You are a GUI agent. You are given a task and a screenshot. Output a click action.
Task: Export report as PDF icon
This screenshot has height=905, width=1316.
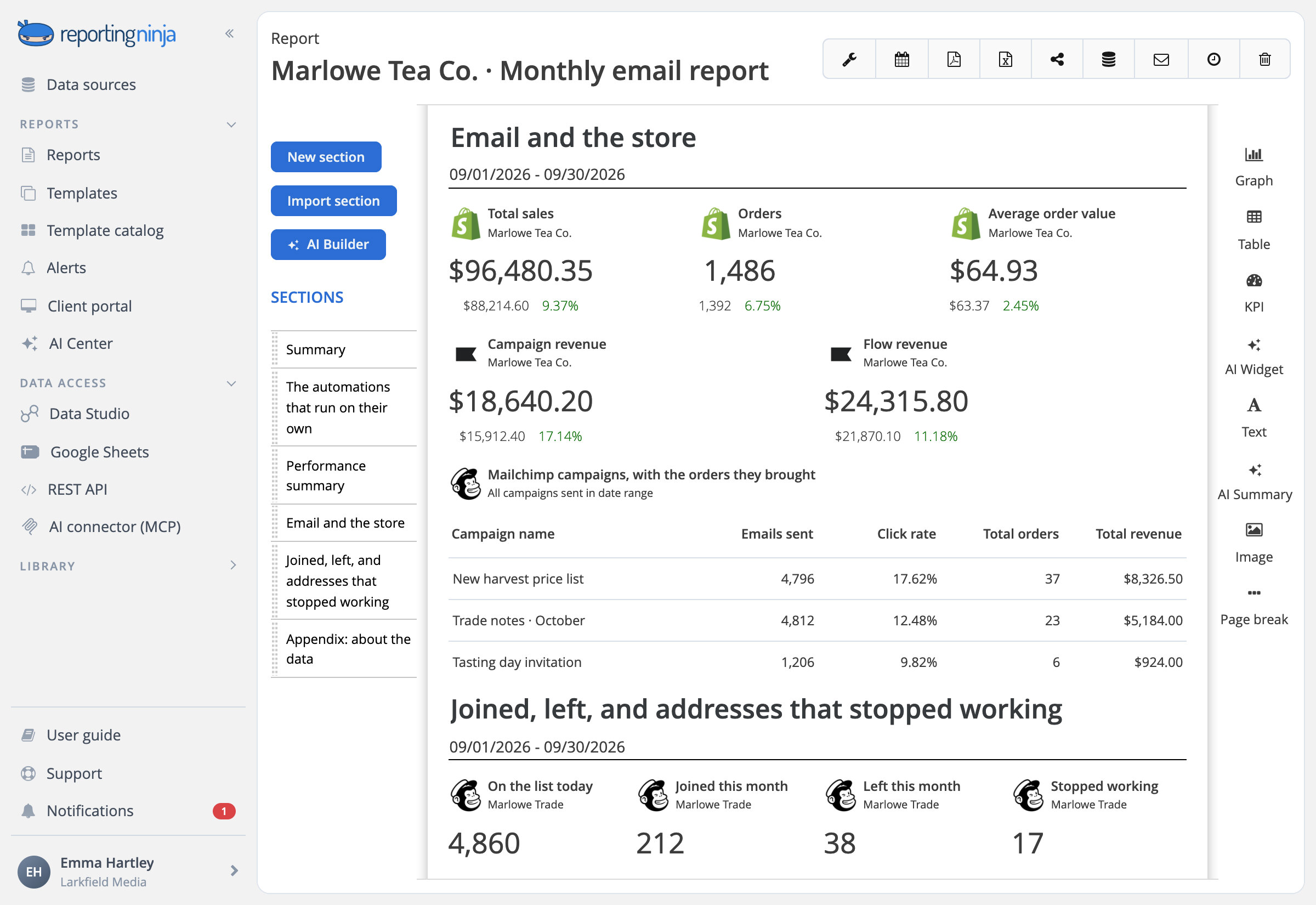(x=954, y=59)
